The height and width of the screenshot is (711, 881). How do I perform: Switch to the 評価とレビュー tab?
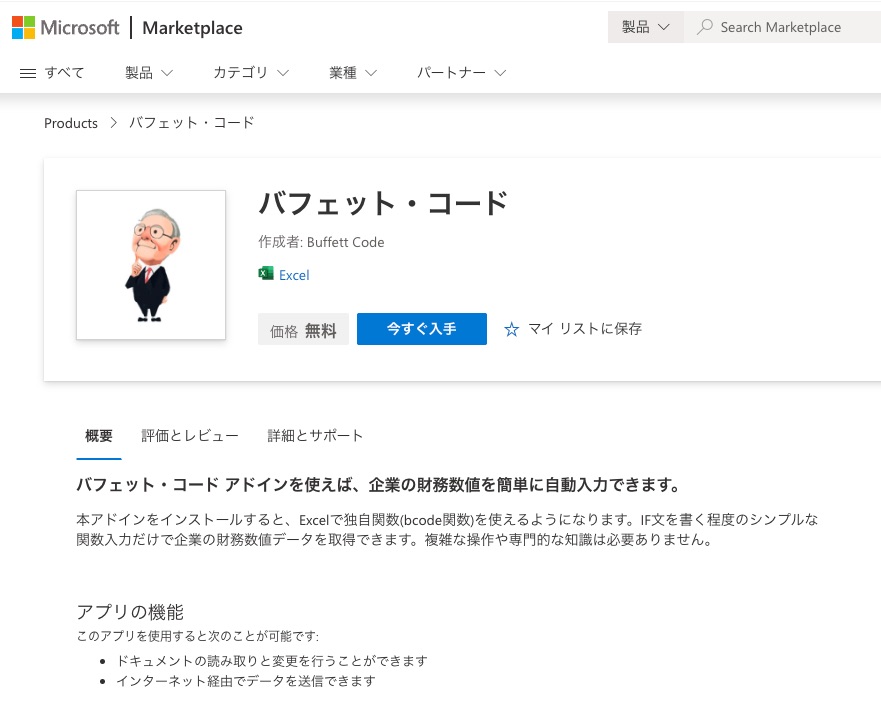click(x=190, y=436)
